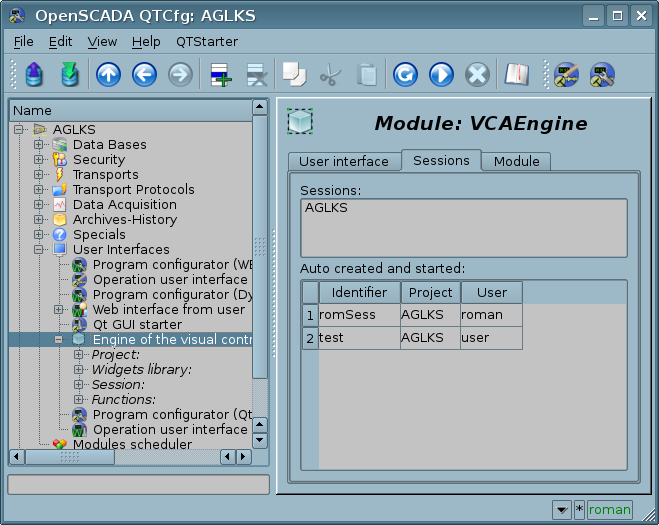Go up one level with the up arrow icon
Image resolution: width=659 pixels, height=525 pixels.
(x=108, y=75)
